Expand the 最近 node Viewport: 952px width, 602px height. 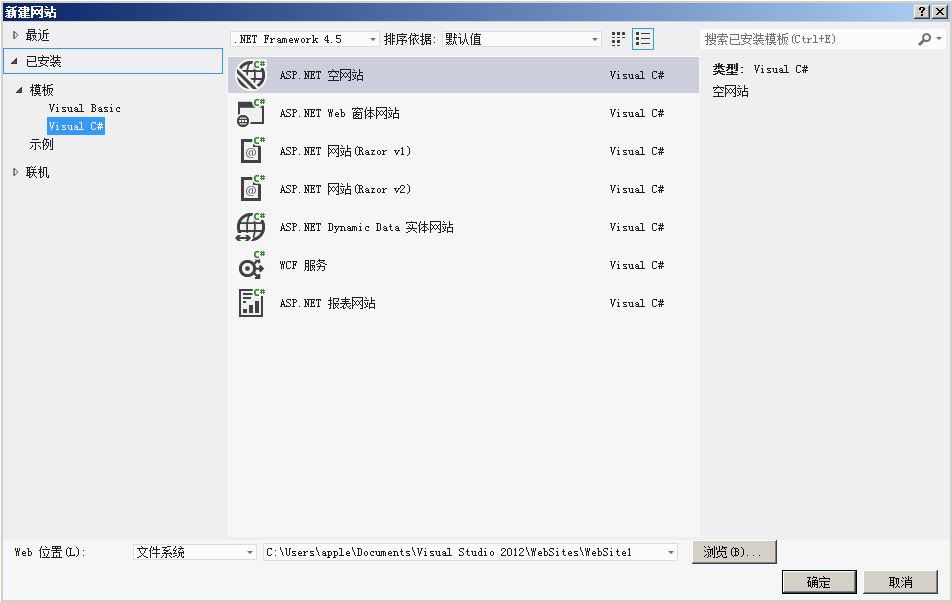16,35
